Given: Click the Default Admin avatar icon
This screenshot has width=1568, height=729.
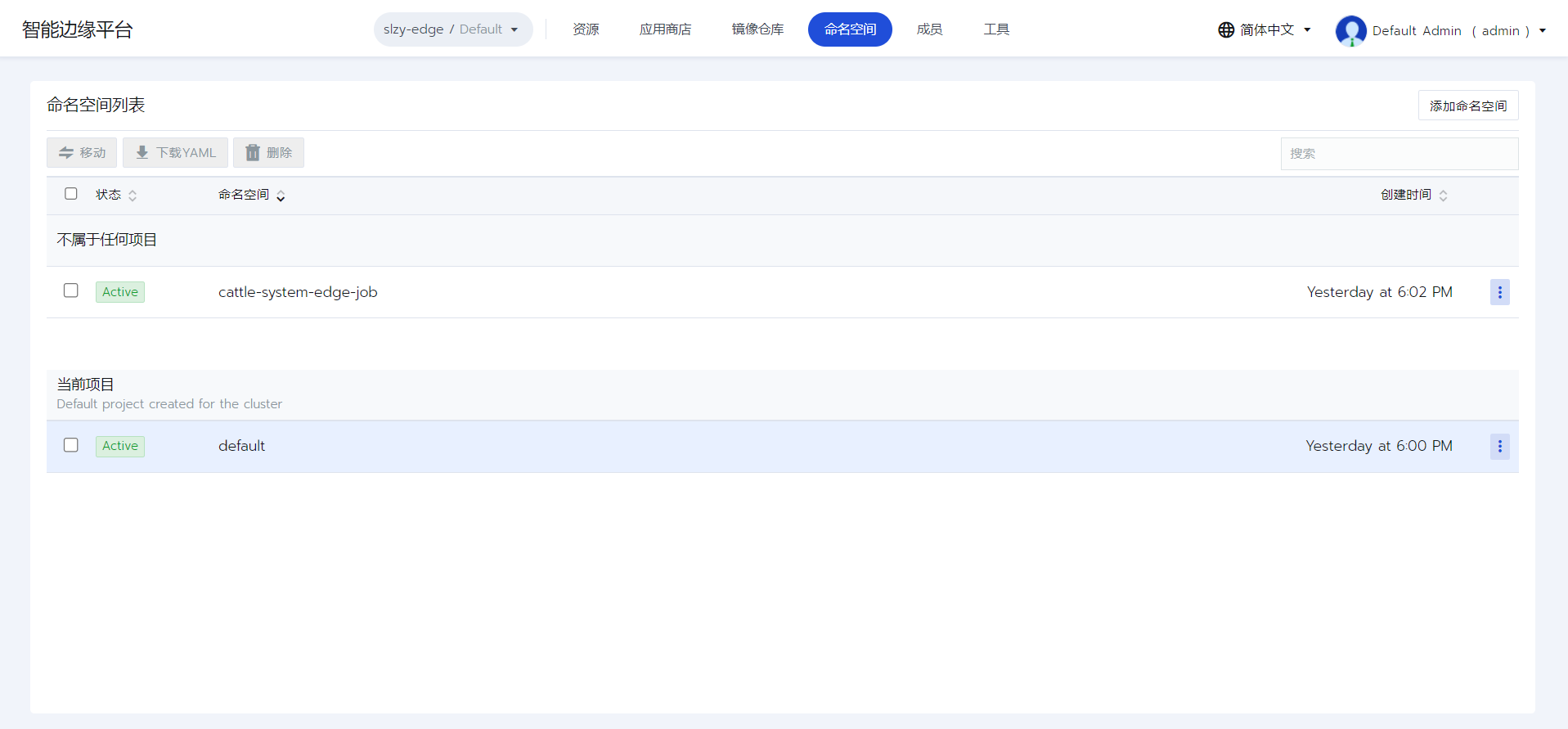Looking at the screenshot, I should tap(1350, 31).
